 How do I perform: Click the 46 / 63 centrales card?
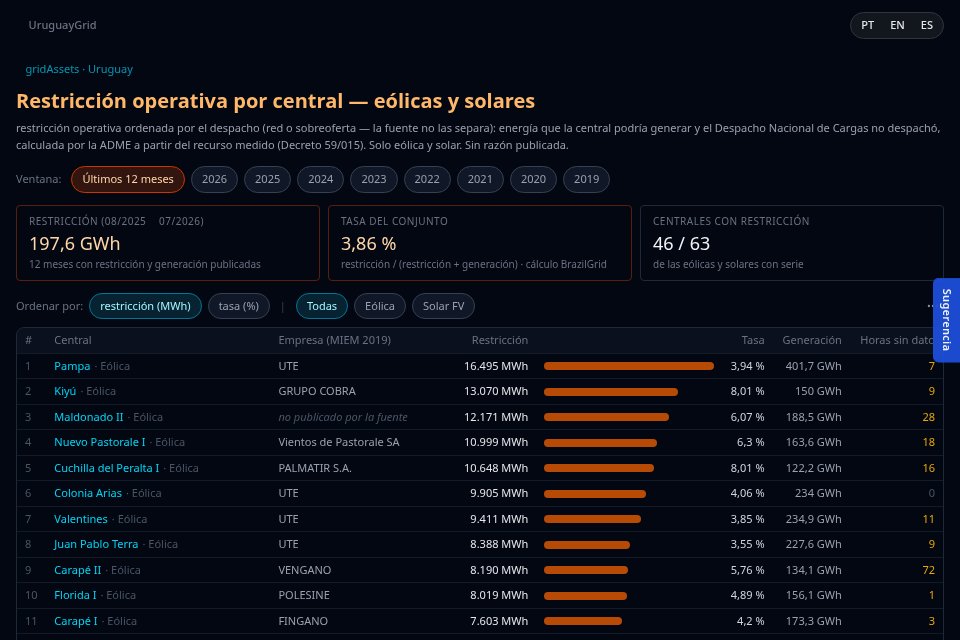click(x=792, y=243)
